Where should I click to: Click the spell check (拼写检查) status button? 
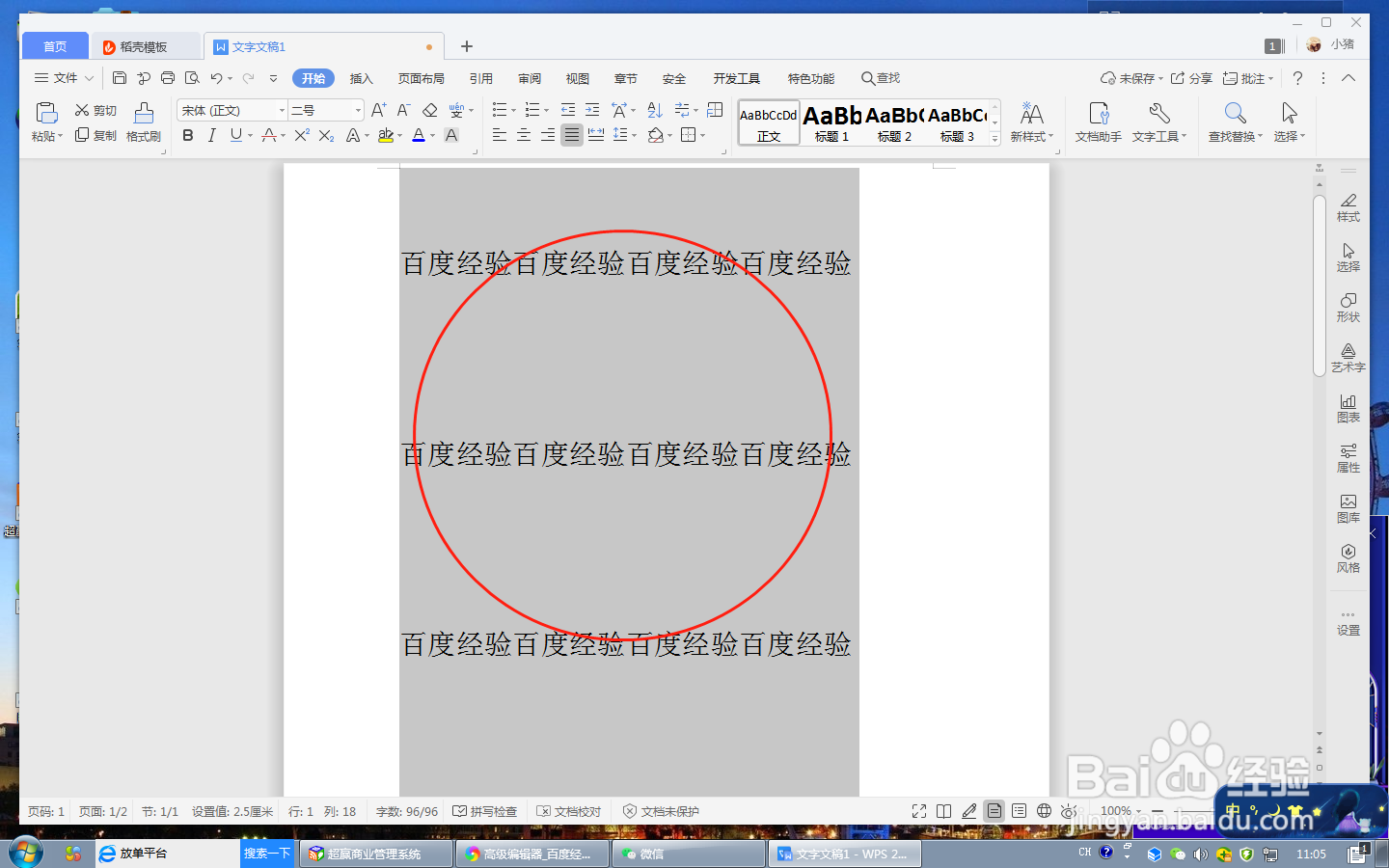tap(485, 811)
